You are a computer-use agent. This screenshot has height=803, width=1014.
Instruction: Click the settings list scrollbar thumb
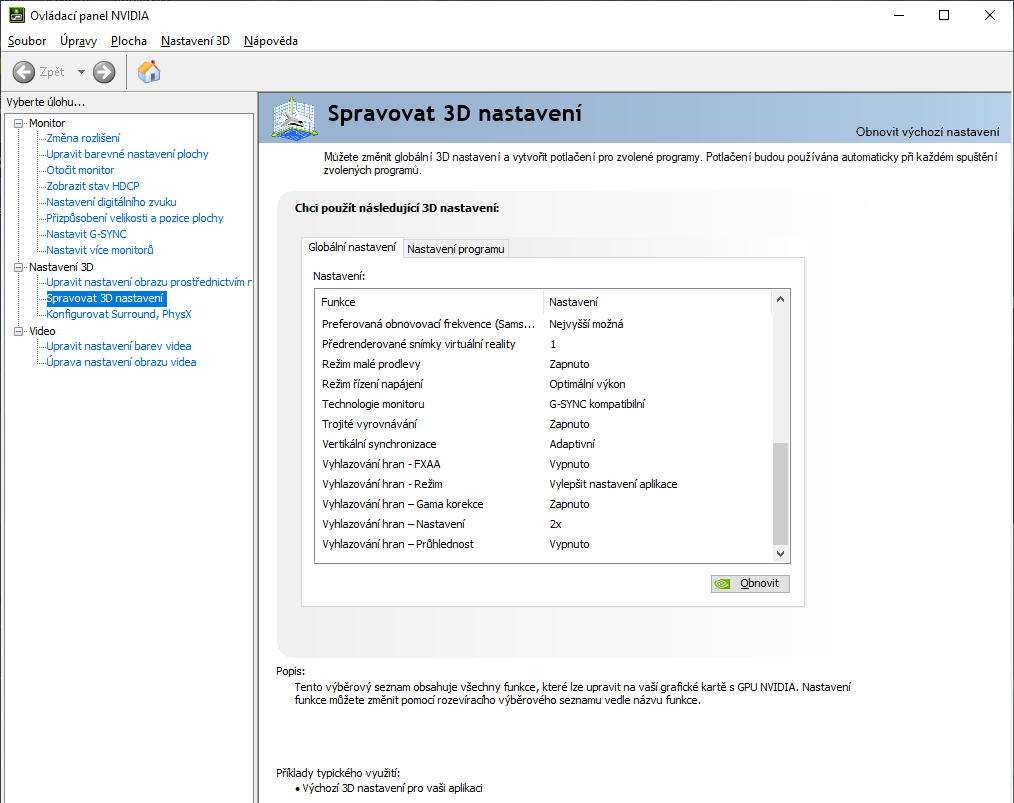tap(781, 494)
